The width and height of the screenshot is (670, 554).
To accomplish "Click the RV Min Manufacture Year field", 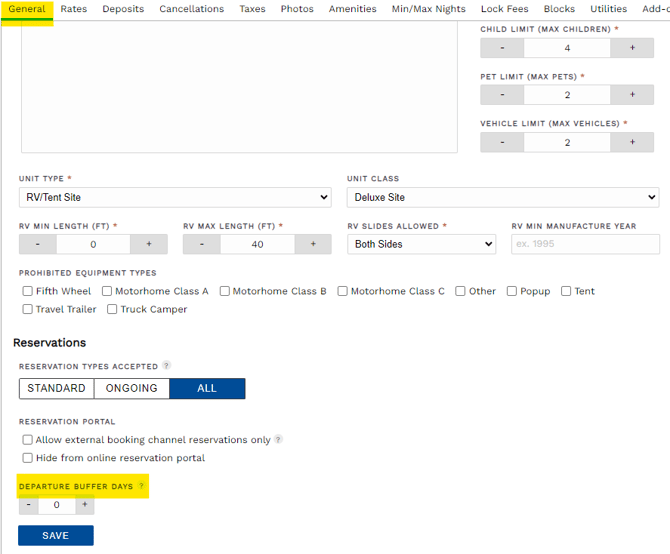I will (585, 244).
